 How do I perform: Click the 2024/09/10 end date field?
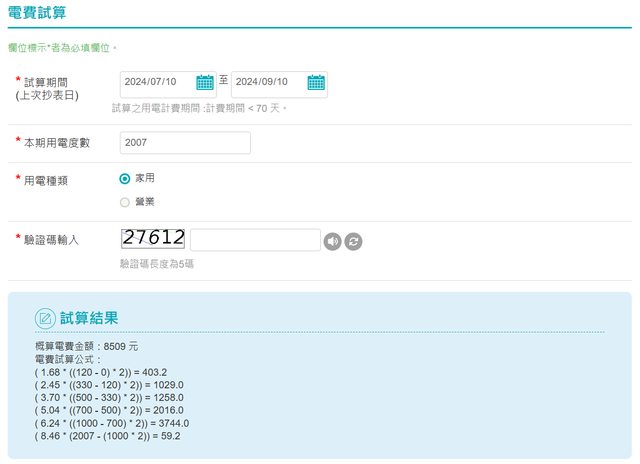click(x=268, y=83)
